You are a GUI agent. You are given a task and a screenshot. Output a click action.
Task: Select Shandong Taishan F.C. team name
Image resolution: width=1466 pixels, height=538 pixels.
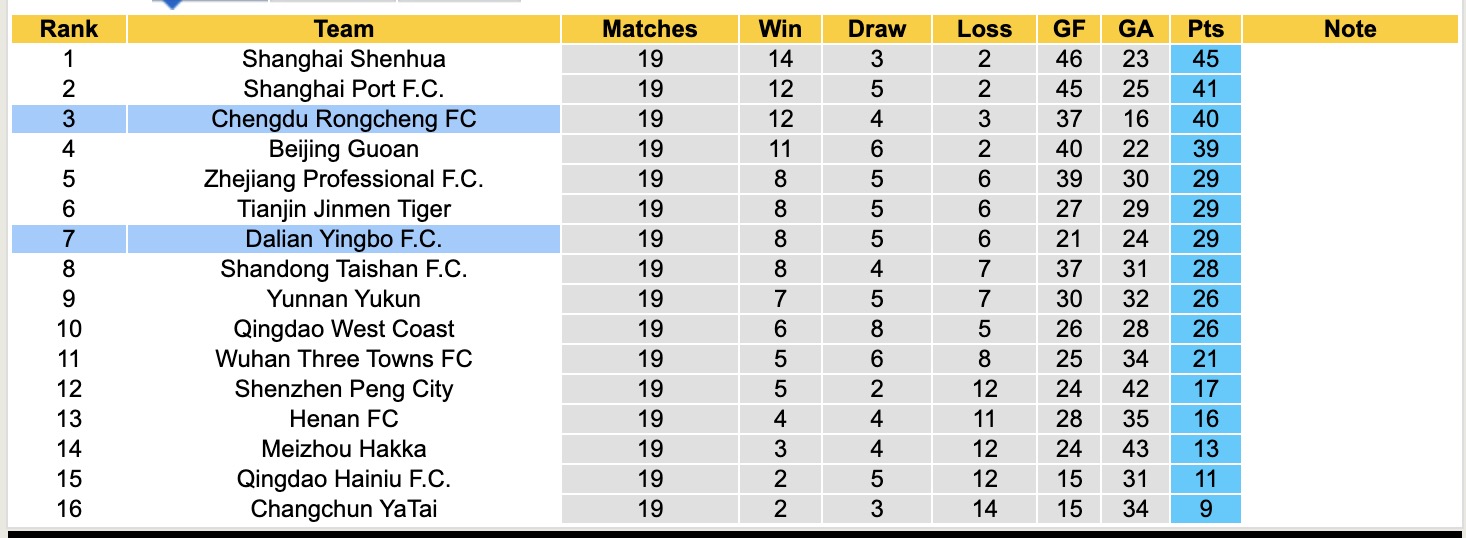click(344, 269)
